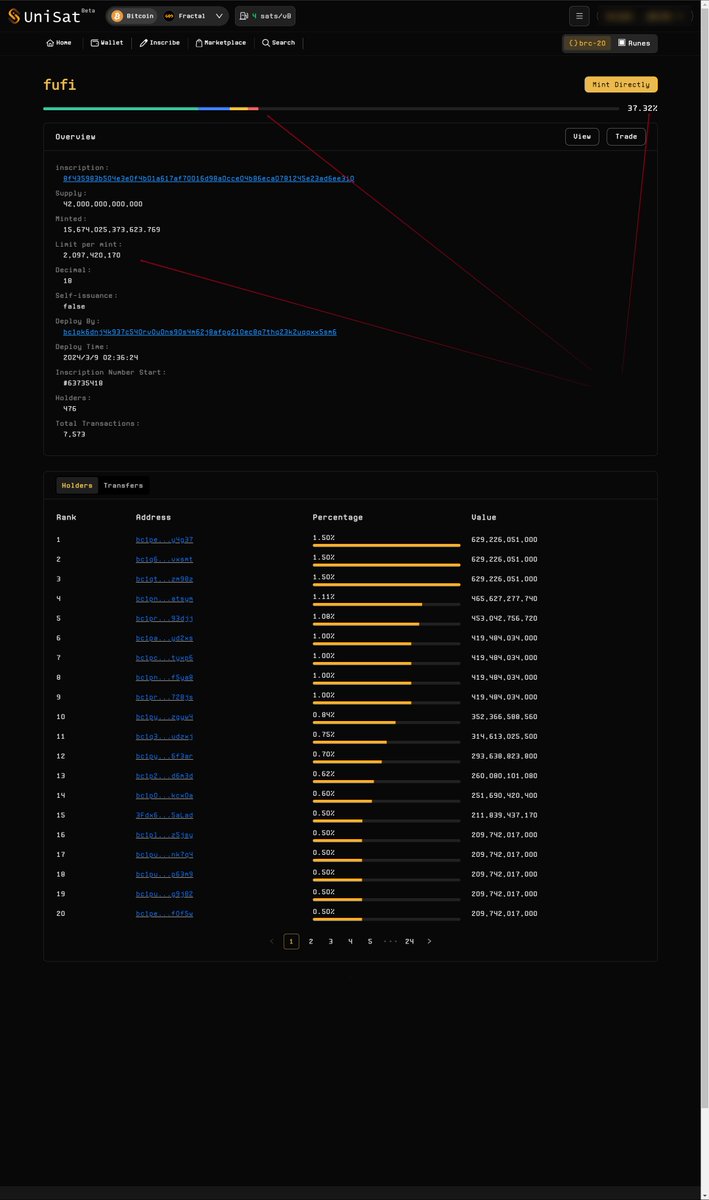The height and width of the screenshot is (1200, 709).
Task: Open rank 1 holder address bc1pe...u4g37
Action: coord(165,540)
